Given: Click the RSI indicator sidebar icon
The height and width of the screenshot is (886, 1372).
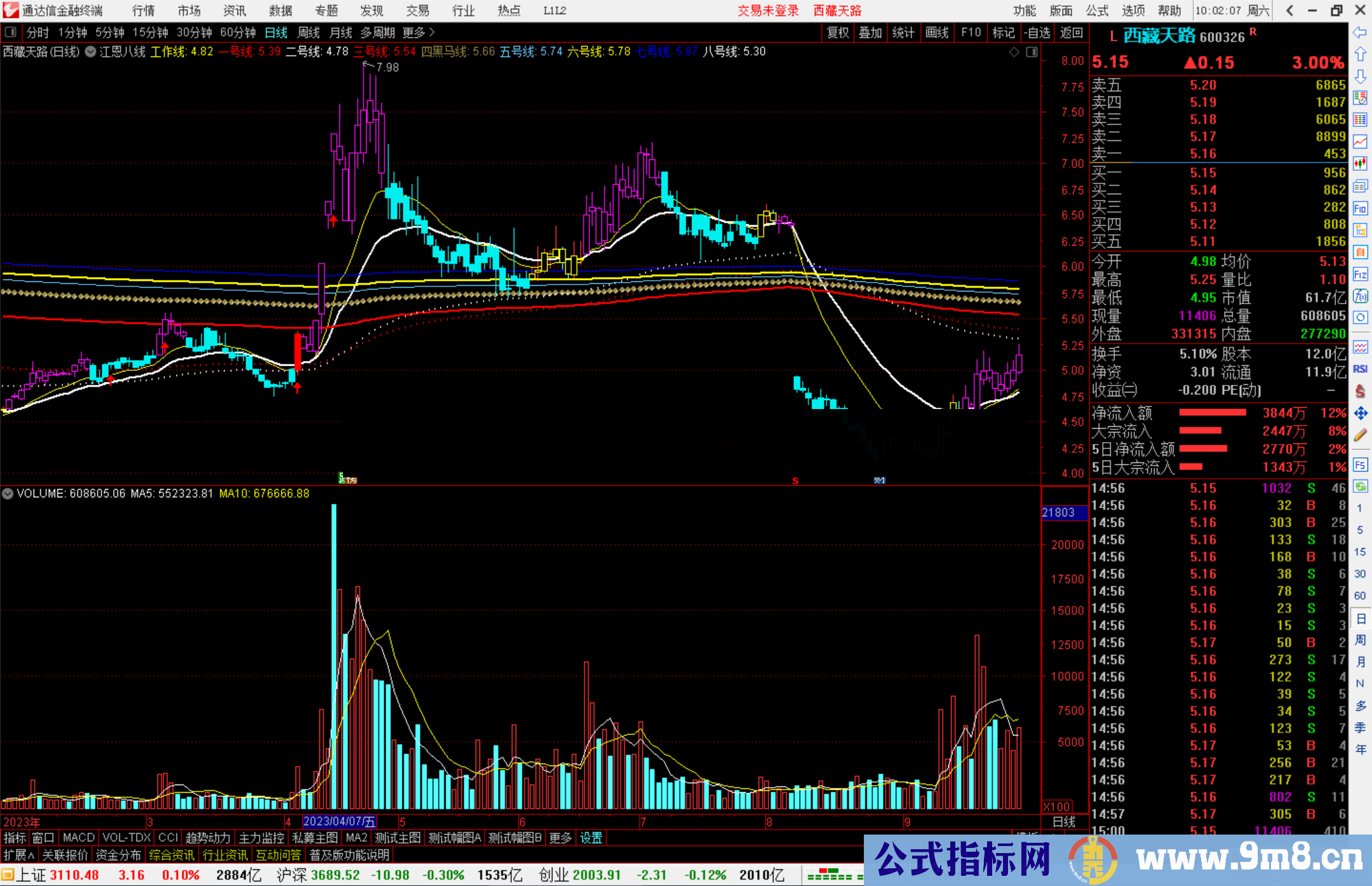Looking at the screenshot, I should pos(1360,369).
